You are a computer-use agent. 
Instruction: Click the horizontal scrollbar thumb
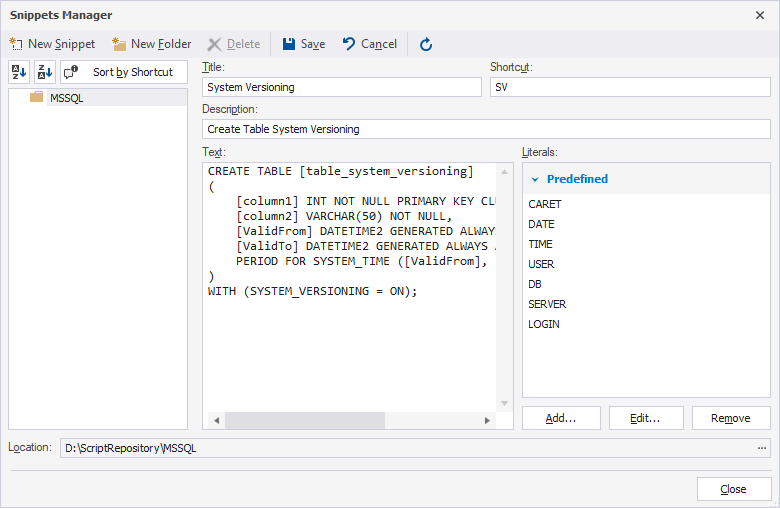tap(304, 420)
